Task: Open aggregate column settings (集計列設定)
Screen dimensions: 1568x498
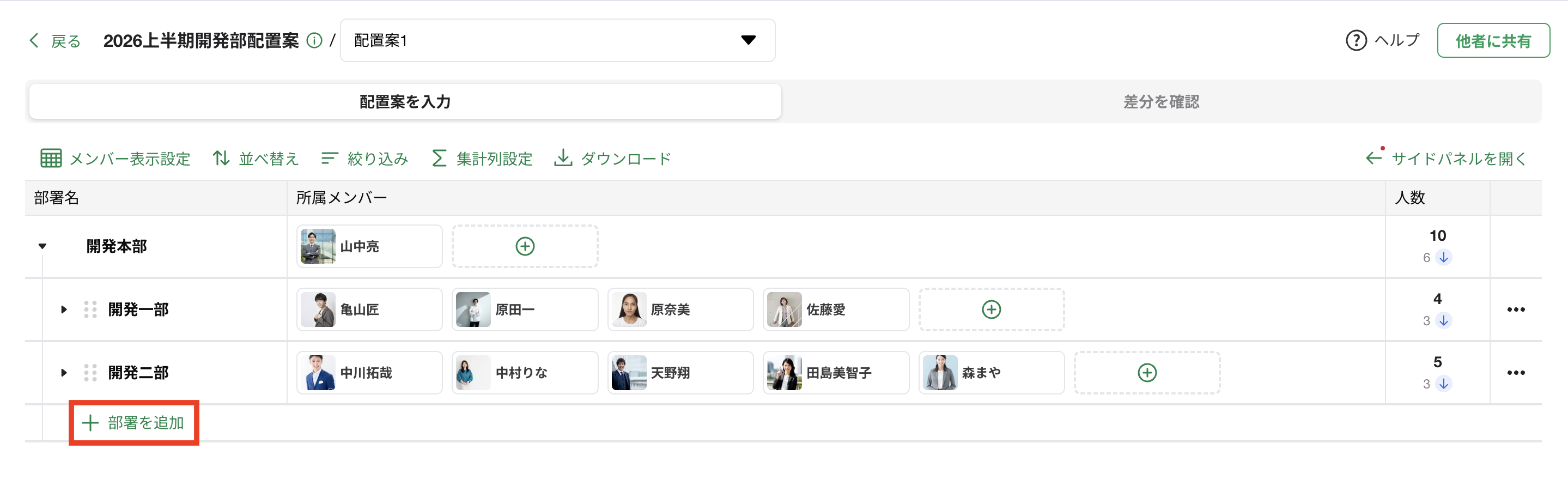Action: tap(482, 159)
